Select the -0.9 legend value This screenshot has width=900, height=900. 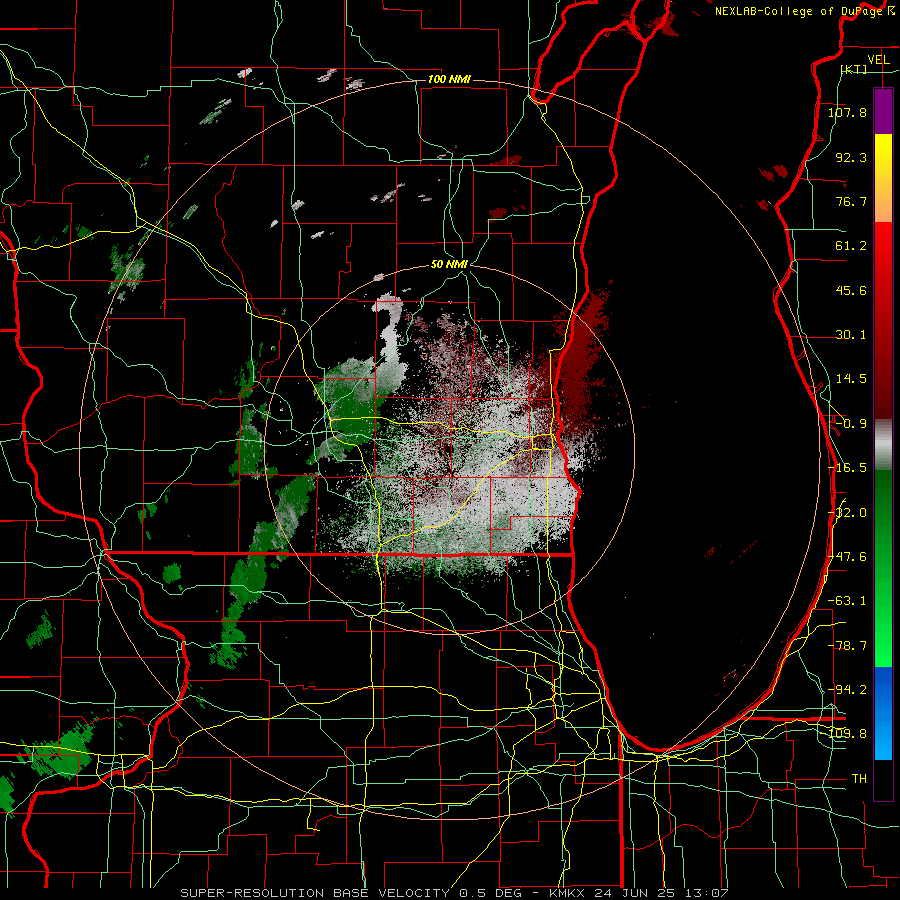(851, 423)
